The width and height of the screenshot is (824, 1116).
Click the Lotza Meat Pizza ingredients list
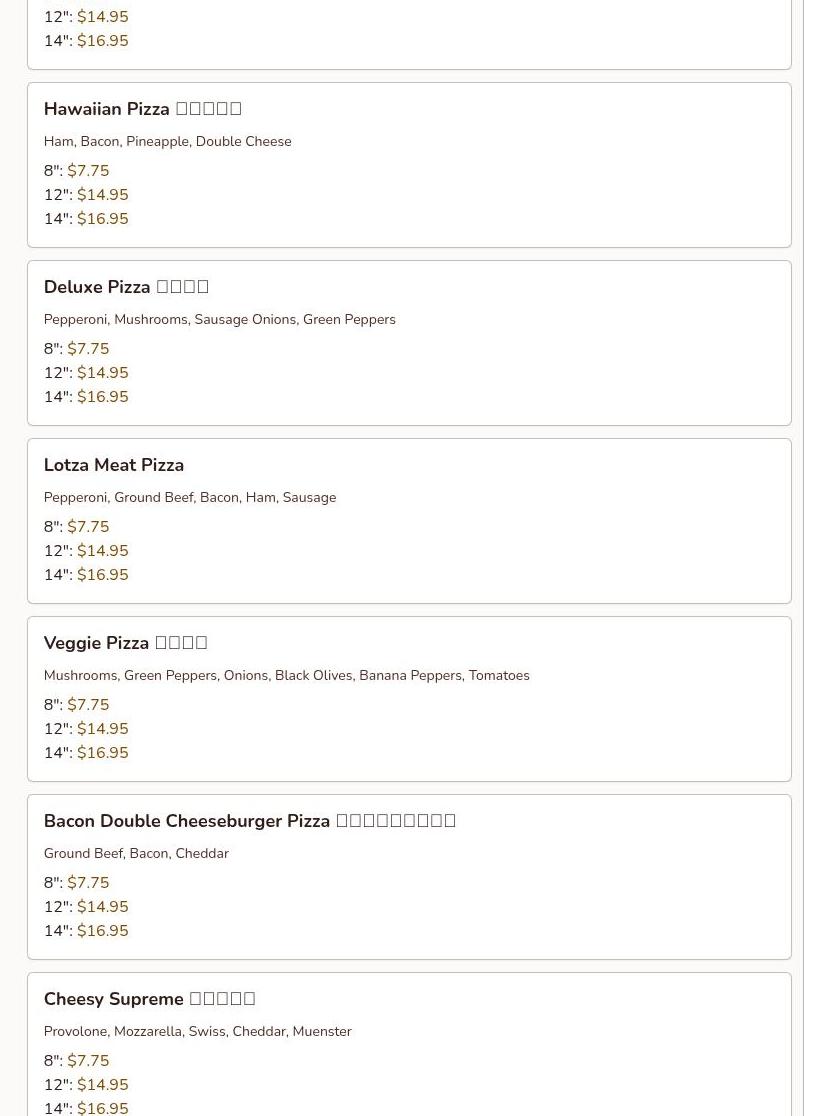pos(189,498)
